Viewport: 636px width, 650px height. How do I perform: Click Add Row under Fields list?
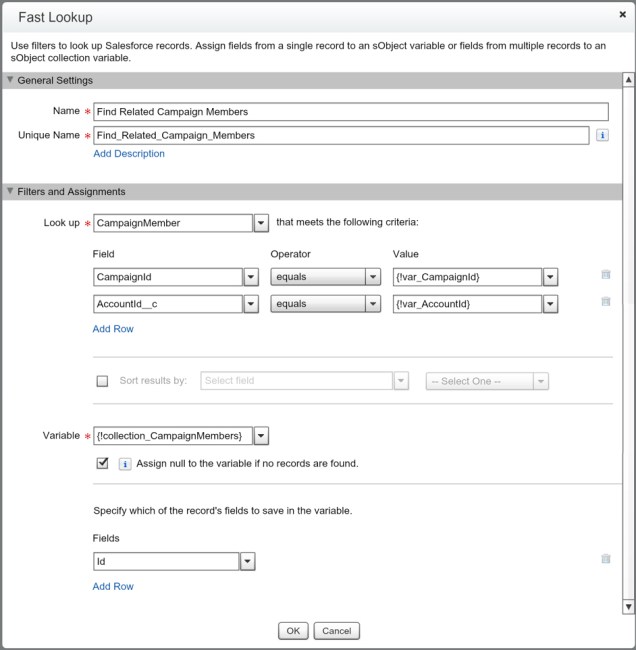[x=113, y=586]
